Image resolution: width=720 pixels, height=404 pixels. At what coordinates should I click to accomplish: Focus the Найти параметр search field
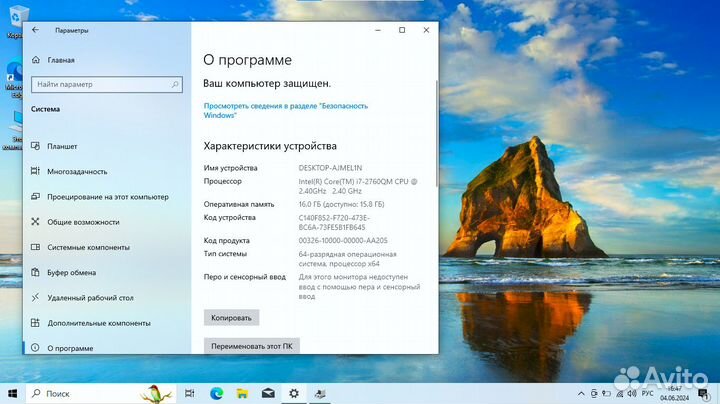[x=107, y=84]
